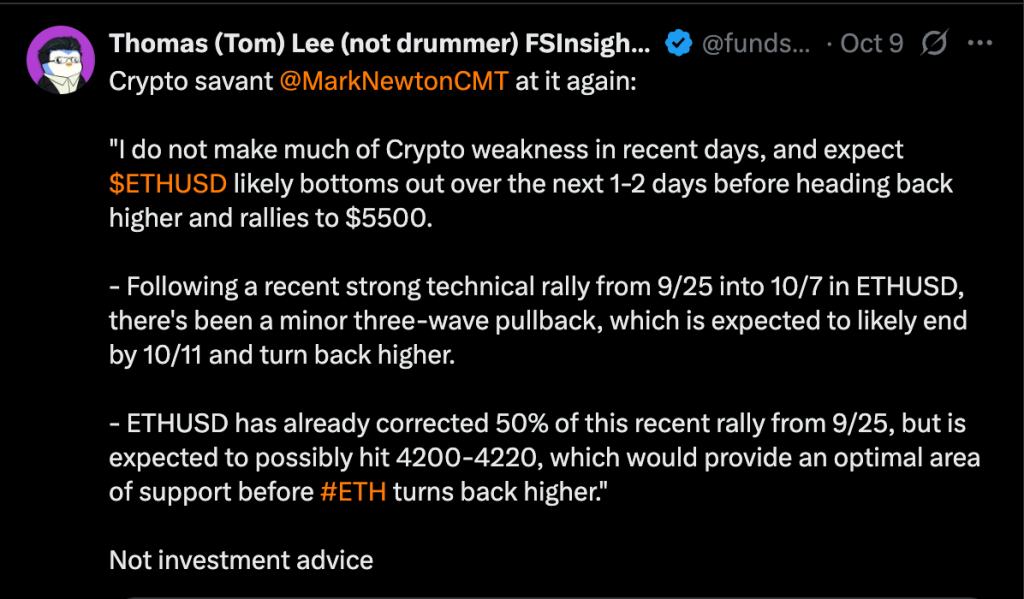This screenshot has width=1024, height=599.
Task: Click the "Crypto savant" intro text
Action: 190,81
